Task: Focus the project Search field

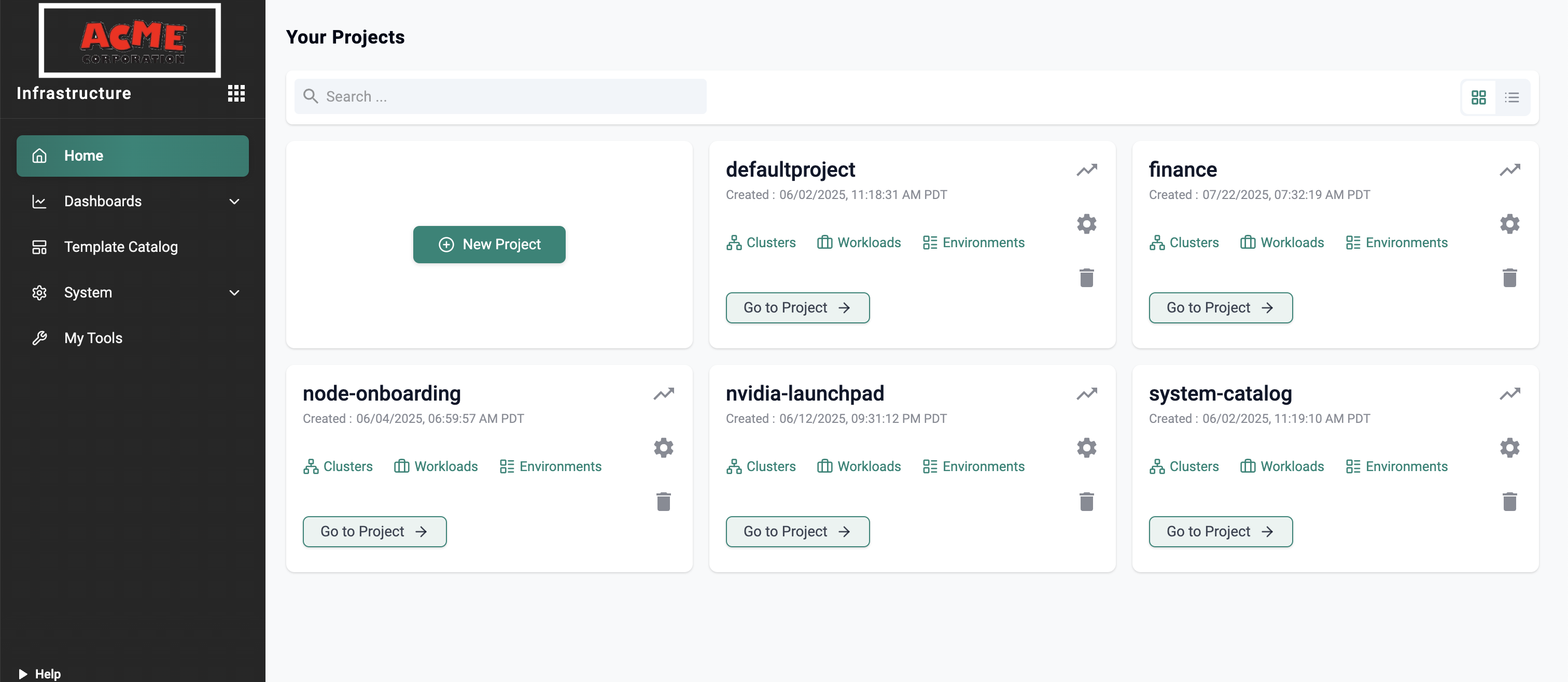Action: (500, 96)
